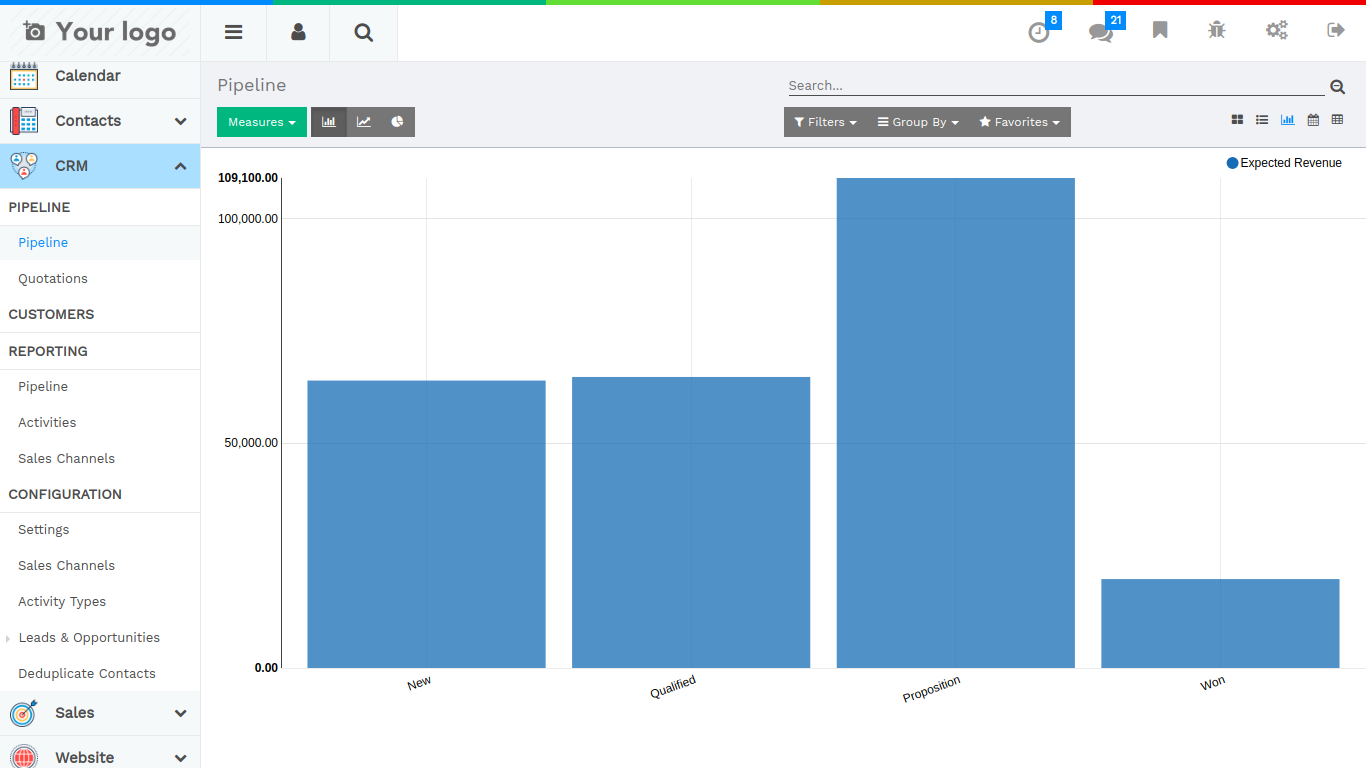Open the Pipeline item under the PIPELINE section
The image size is (1366, 768).
tap(43, 243)
